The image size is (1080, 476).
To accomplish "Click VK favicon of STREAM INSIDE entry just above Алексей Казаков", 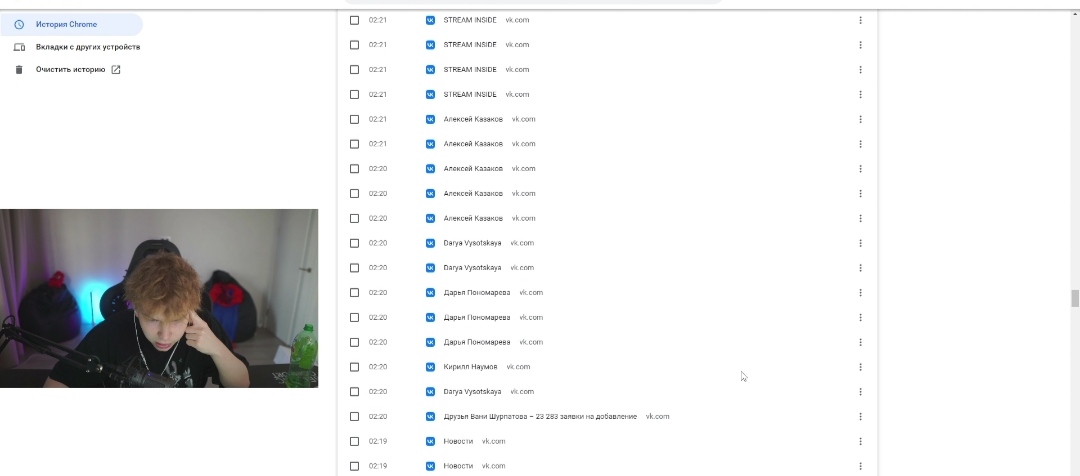I will click(x=430, y=94).
